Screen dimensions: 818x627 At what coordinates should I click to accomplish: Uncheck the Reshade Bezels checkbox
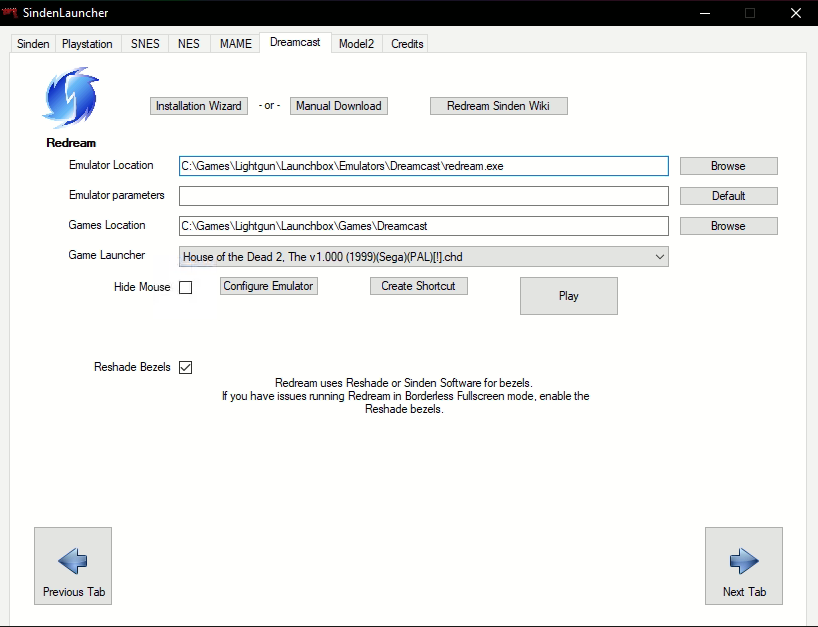(x=185, y=368)
